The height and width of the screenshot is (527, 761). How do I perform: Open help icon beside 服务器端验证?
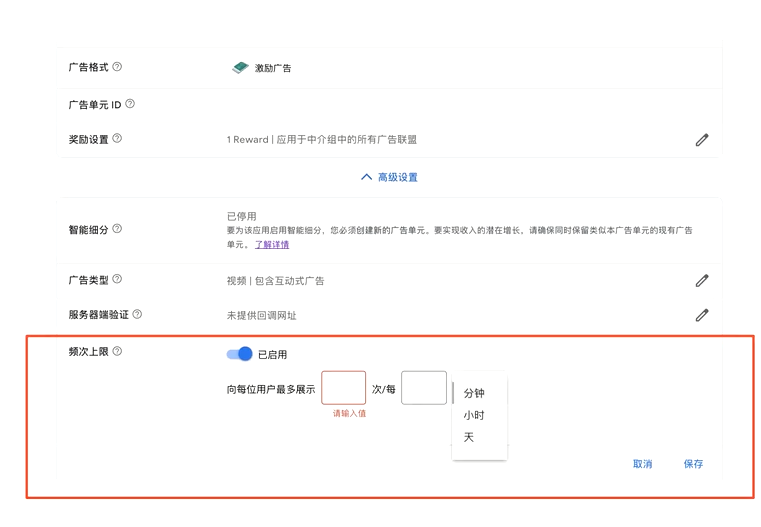pos(137,314)
